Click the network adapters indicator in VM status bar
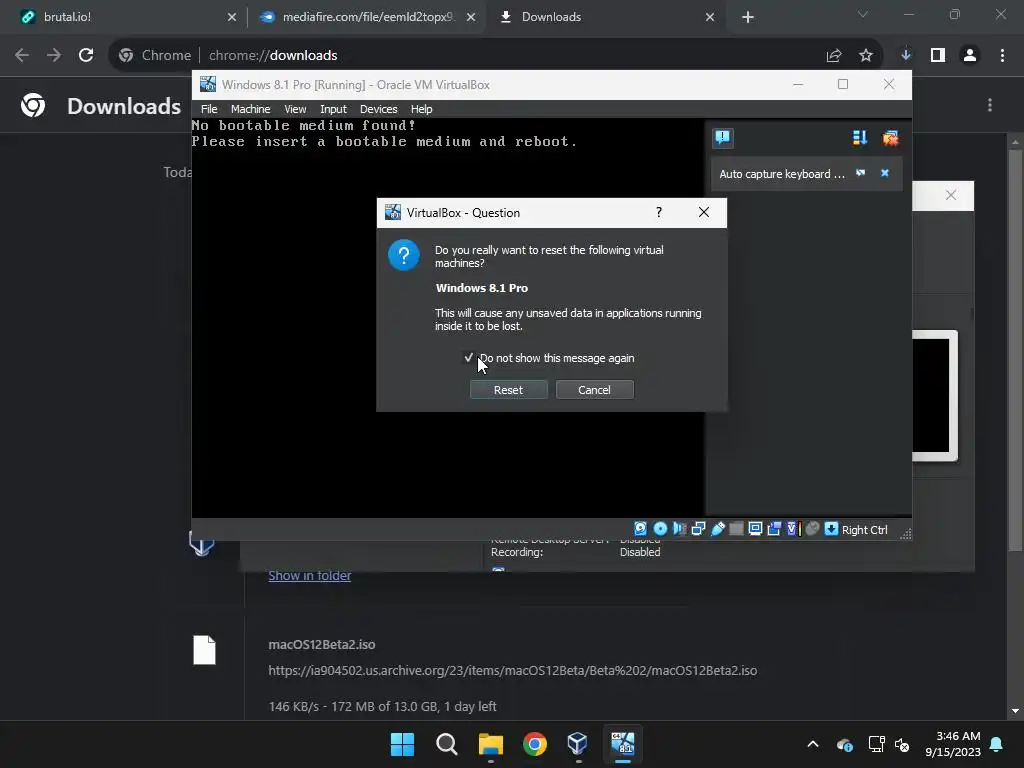This screenshot has height=768, width=1024. pos(698,529)
